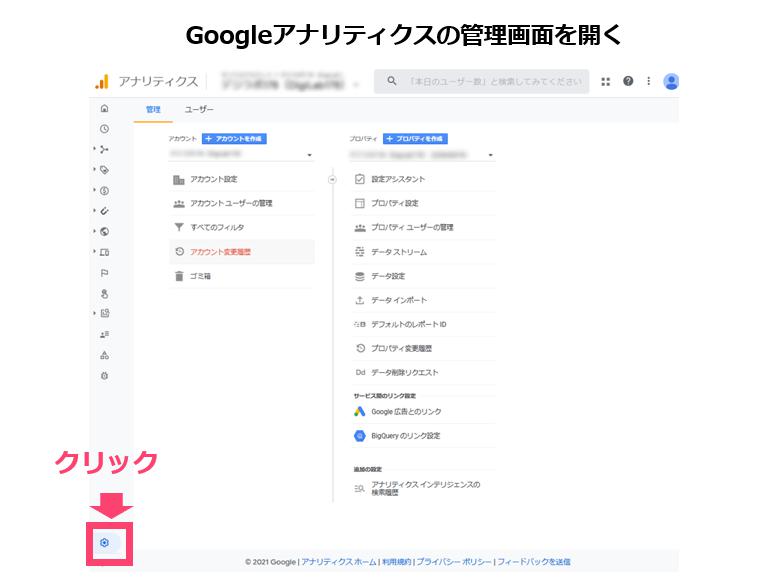The width and height of the screenshot is (774, 585).
Task: Click the すべてのフィルタ funnel icon
Action: (179, 227)
